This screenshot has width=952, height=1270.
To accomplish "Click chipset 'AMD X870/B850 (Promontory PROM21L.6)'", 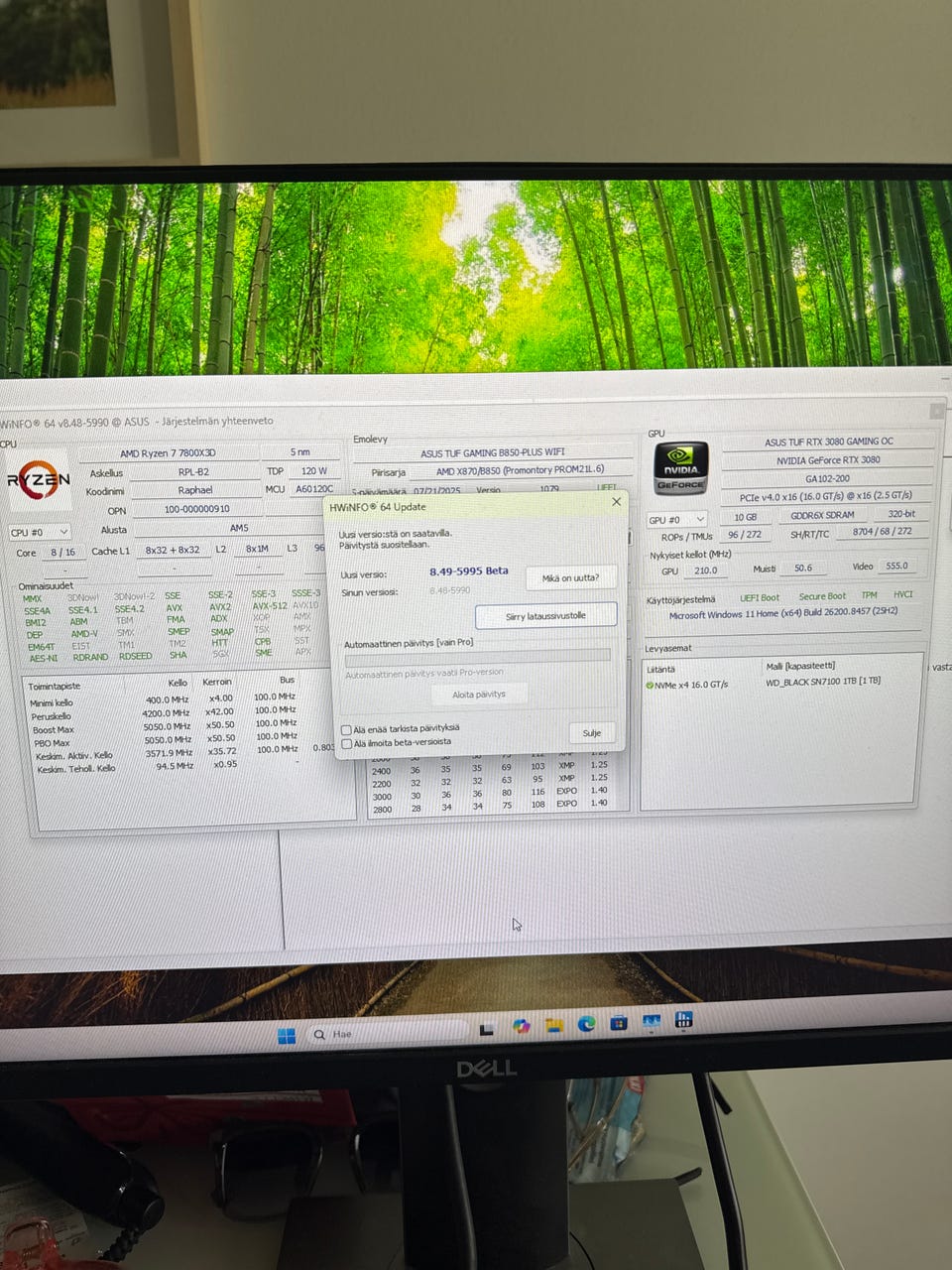I will (520, 470).
